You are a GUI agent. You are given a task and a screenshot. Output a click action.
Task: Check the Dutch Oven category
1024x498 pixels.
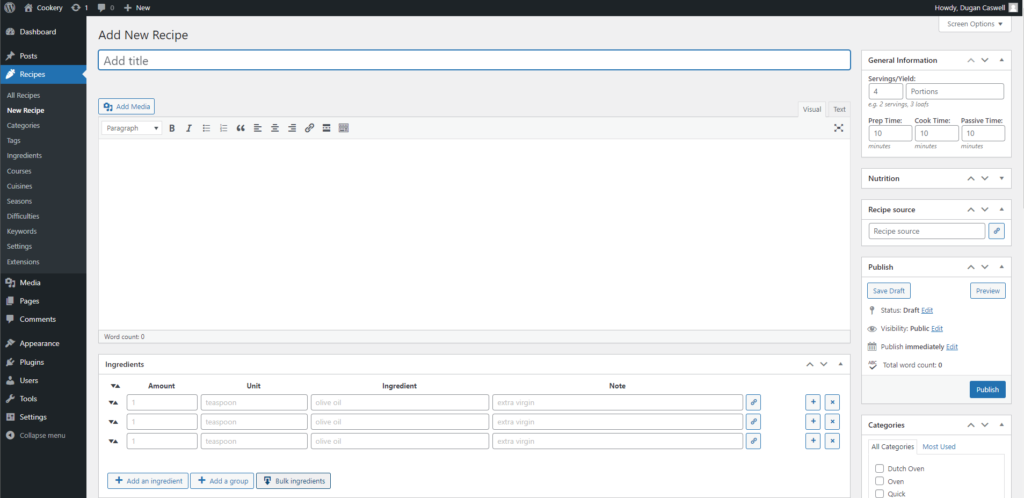coord(879,468)
